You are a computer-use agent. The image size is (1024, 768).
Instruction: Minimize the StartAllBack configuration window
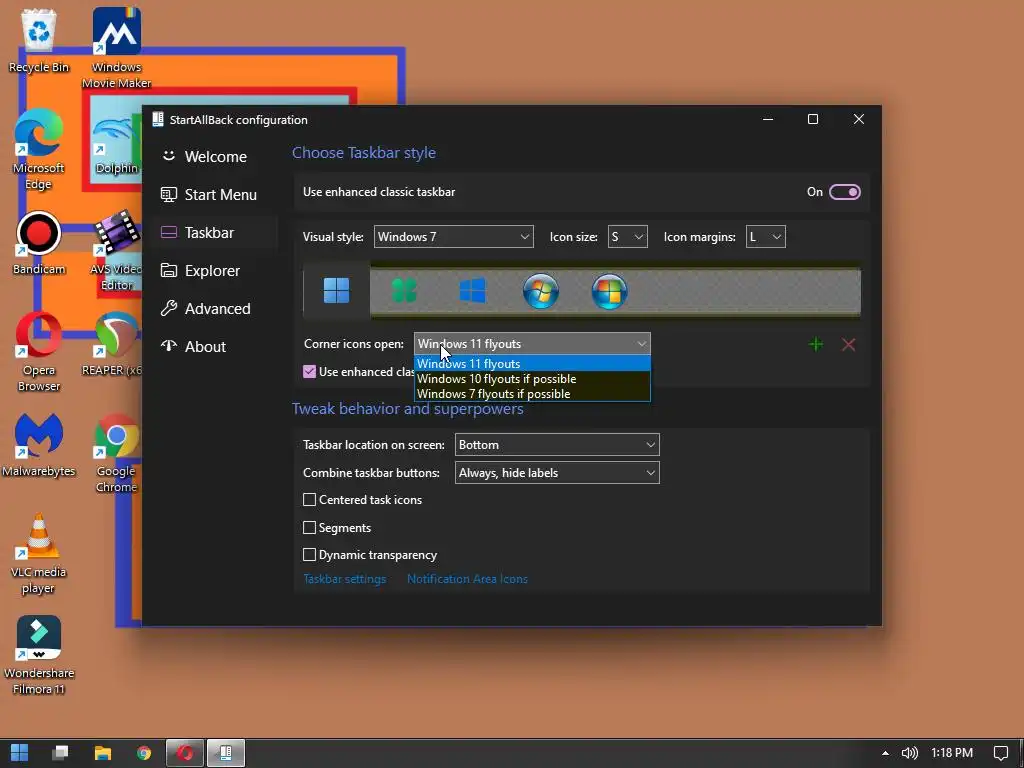pos(768,119)
